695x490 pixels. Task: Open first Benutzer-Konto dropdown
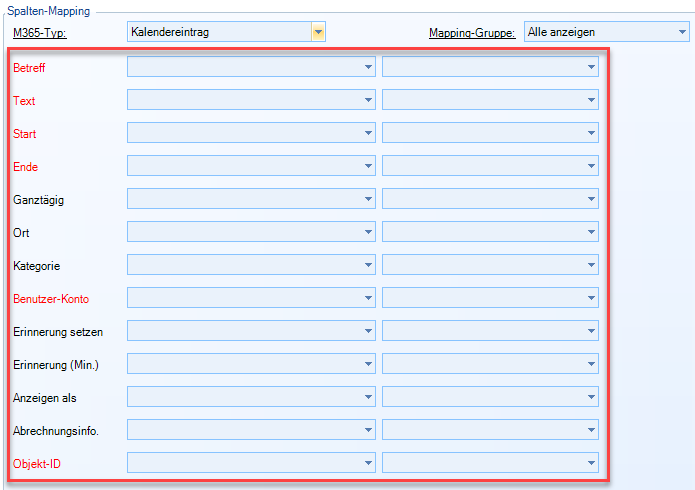pyautogui.click(x=251, y=298)
